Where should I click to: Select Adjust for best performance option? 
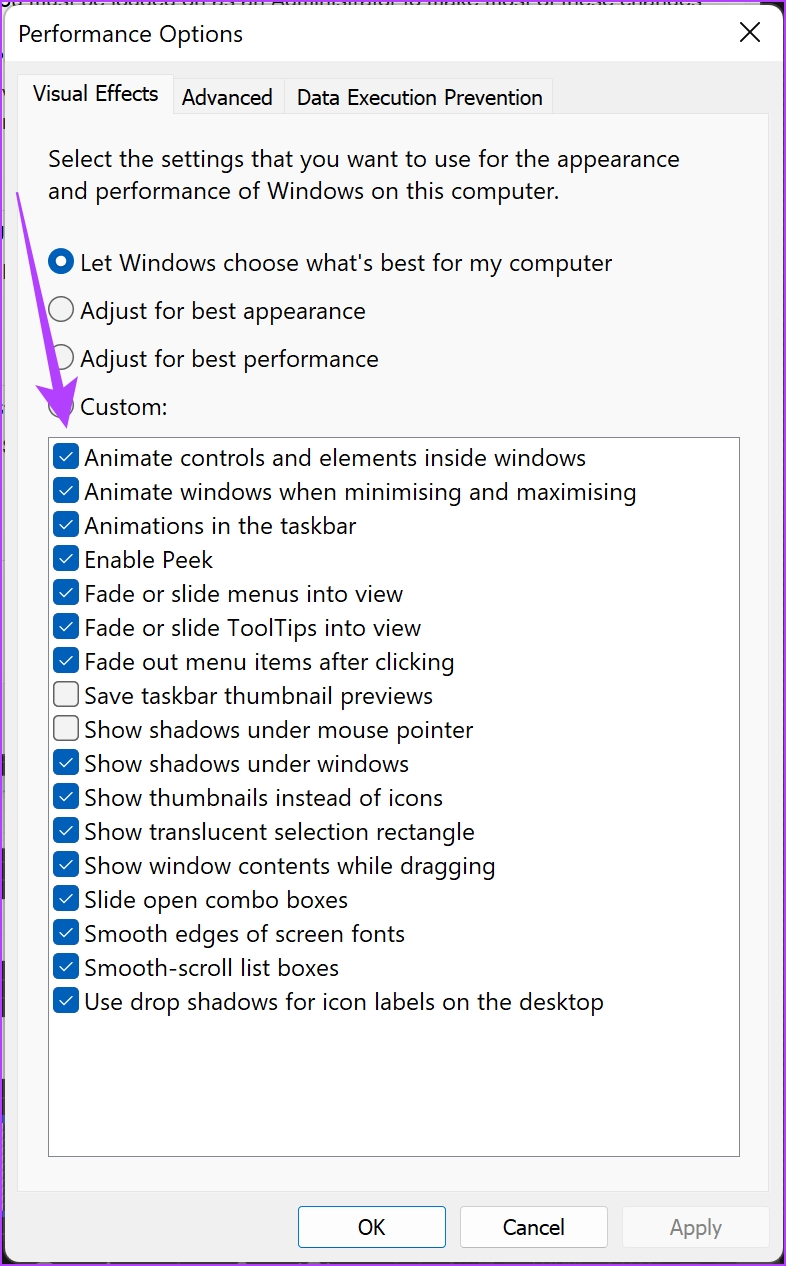pos(61,358)
